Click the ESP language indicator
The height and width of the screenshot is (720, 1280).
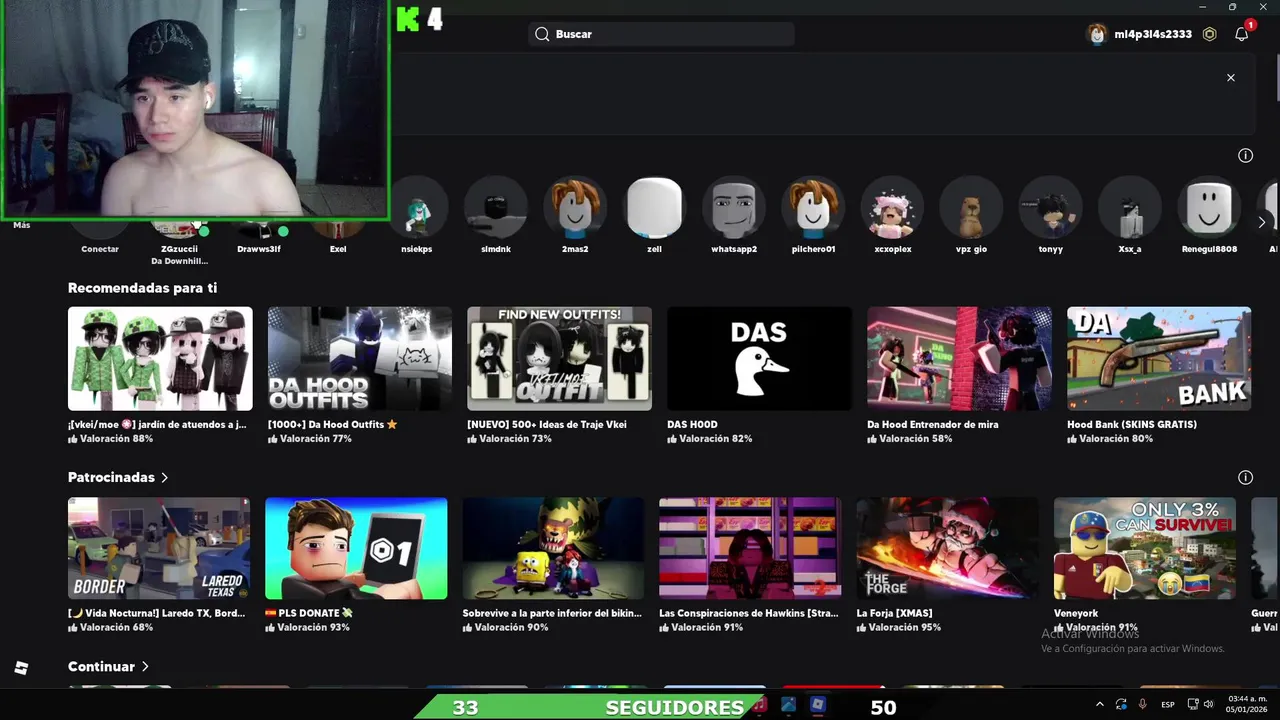(x=1168, y=705)
